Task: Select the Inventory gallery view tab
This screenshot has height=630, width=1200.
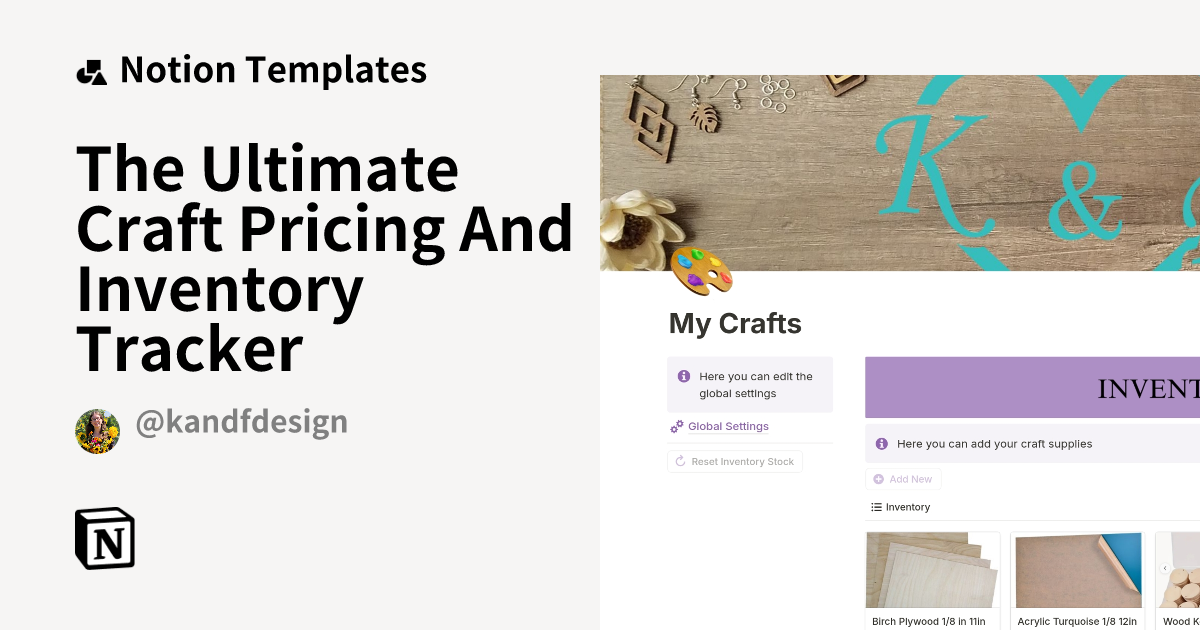Action: pos(900,507)
